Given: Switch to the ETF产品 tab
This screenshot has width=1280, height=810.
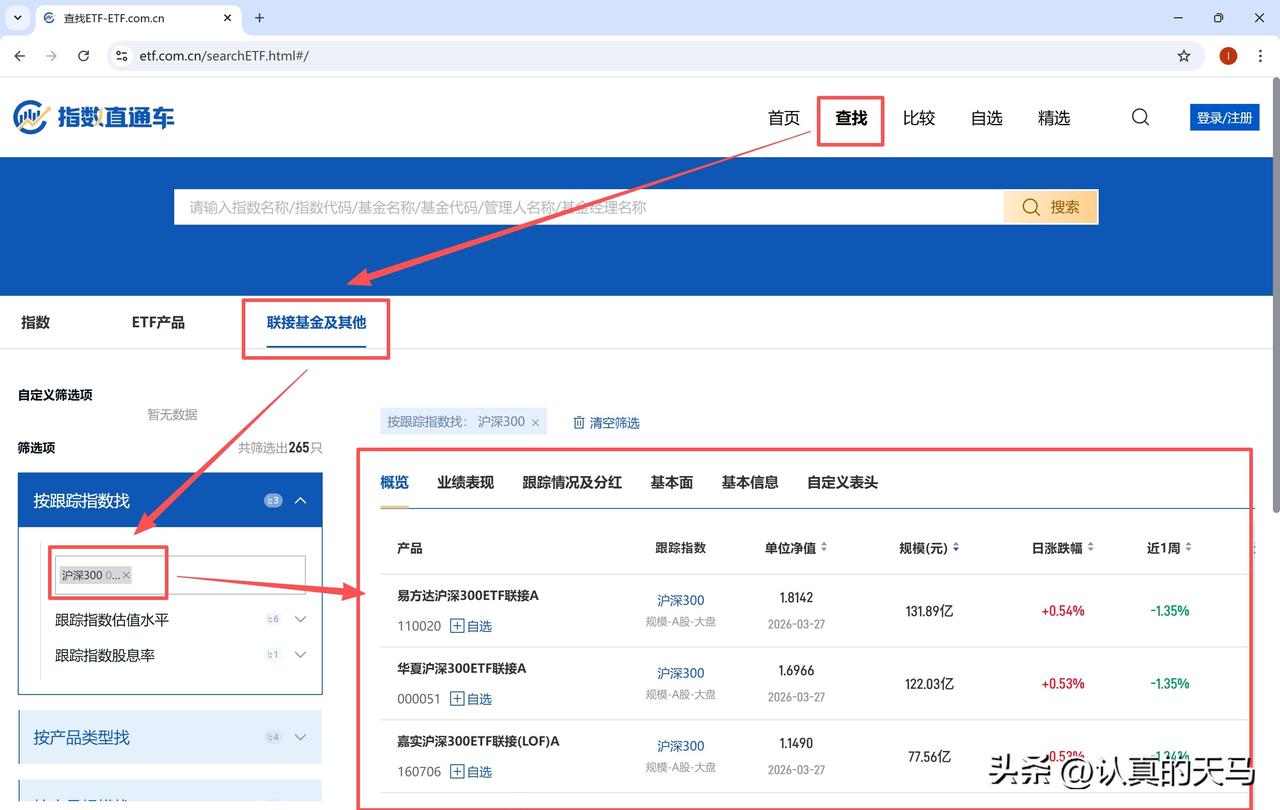Looking at the screenshot, I should 158,322.
